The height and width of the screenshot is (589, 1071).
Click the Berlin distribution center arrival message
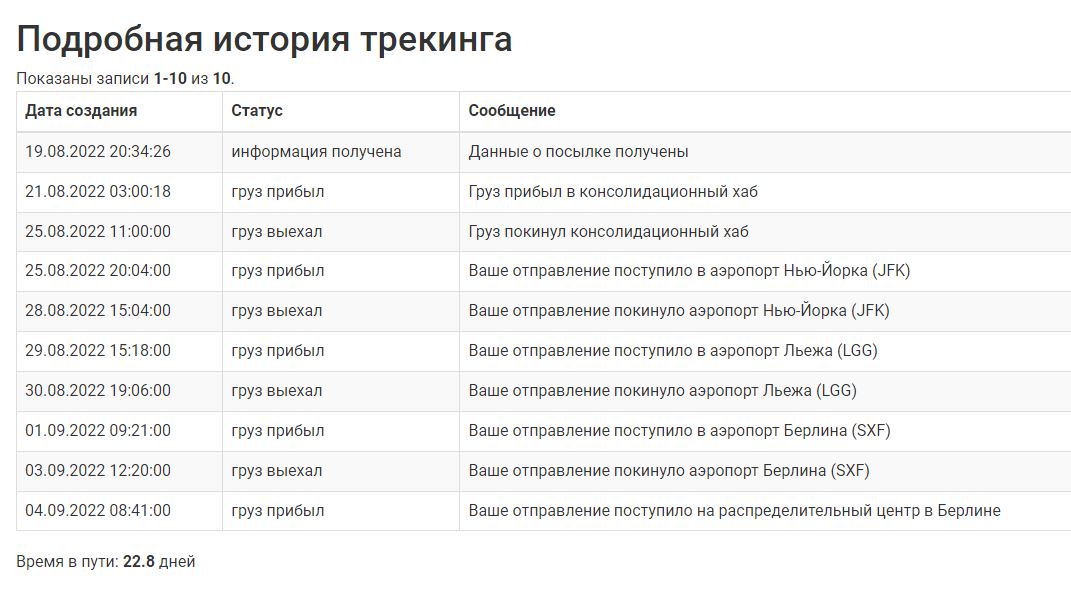[x=734, y=511]
